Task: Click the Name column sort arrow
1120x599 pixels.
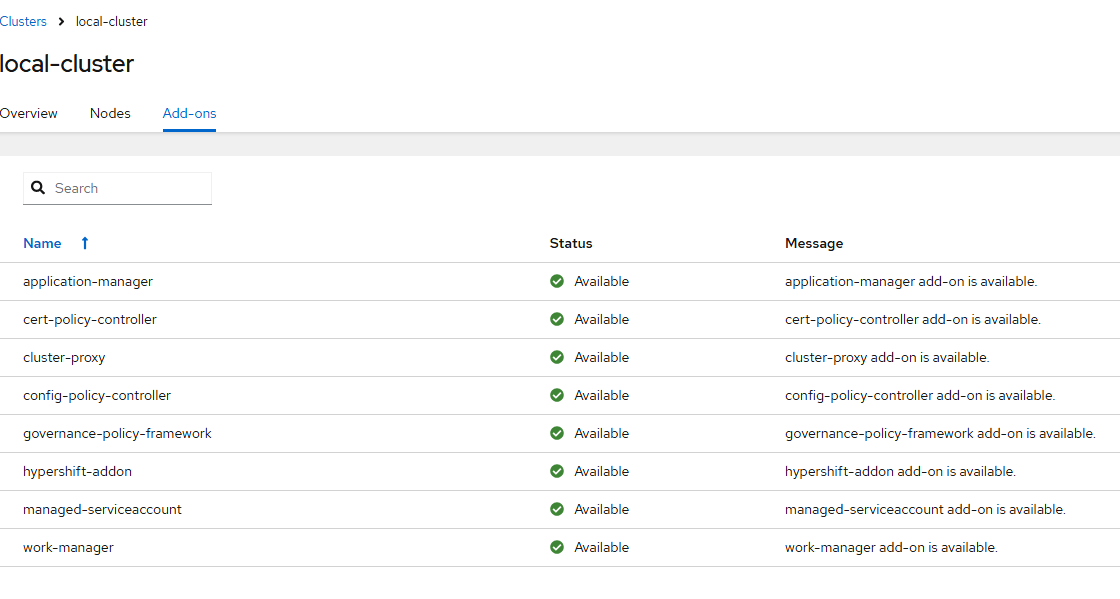Action: click(85, 243)
